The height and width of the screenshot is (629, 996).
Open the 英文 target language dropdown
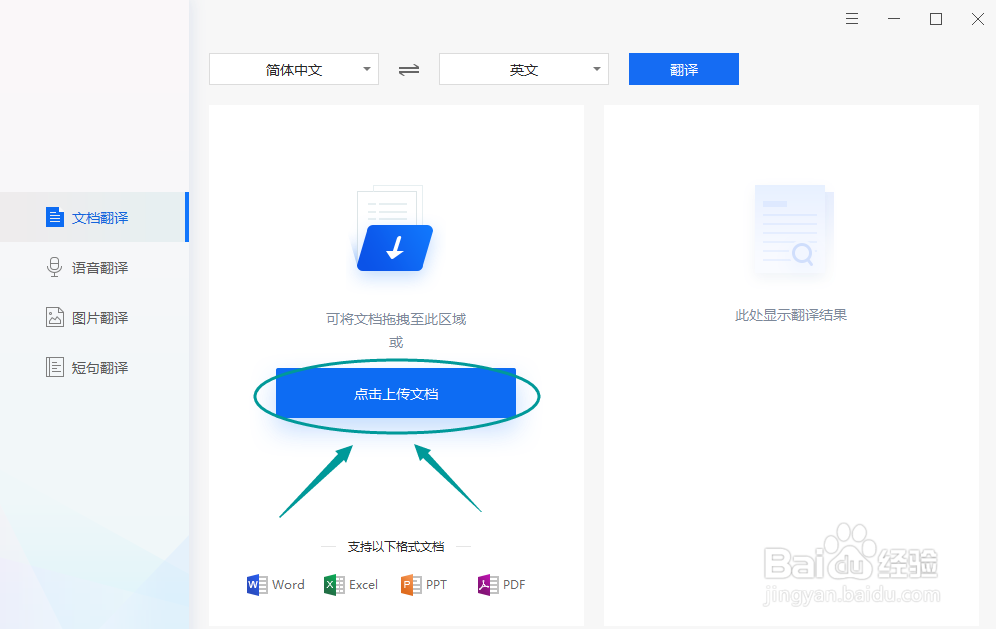click(x=524, y=69)
